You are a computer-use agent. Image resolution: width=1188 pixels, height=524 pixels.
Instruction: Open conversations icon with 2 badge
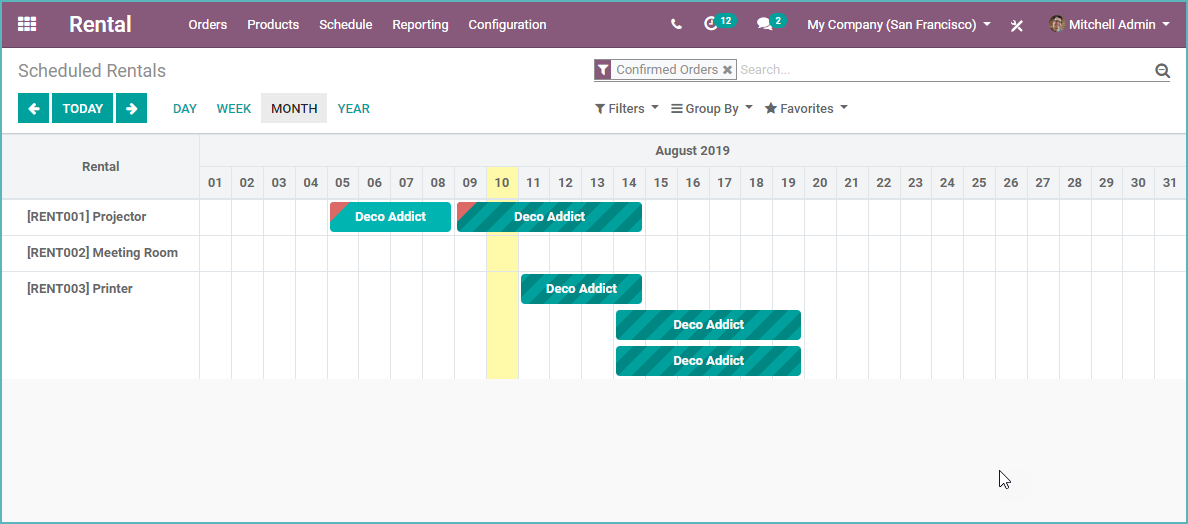[x=771, y=23]
